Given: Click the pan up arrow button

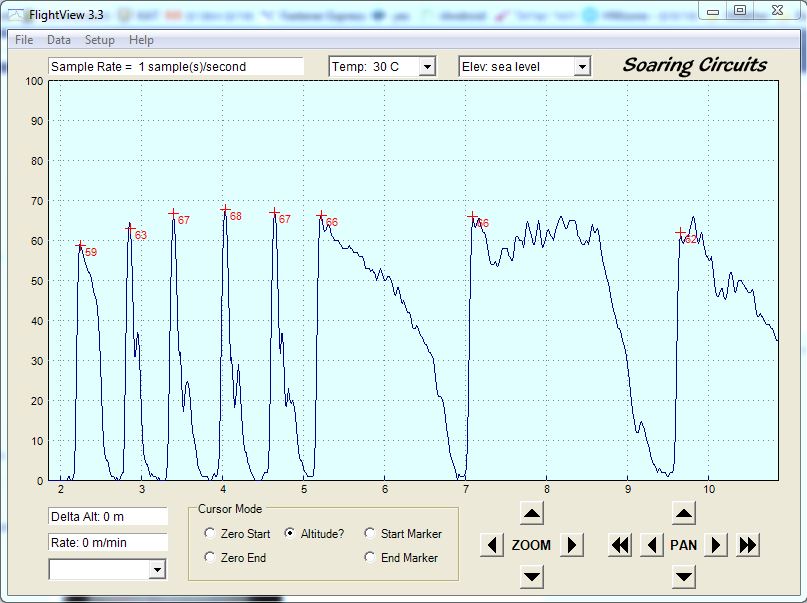Looking at the screenshot, I should pyautogui.click(x=684, y=513).
